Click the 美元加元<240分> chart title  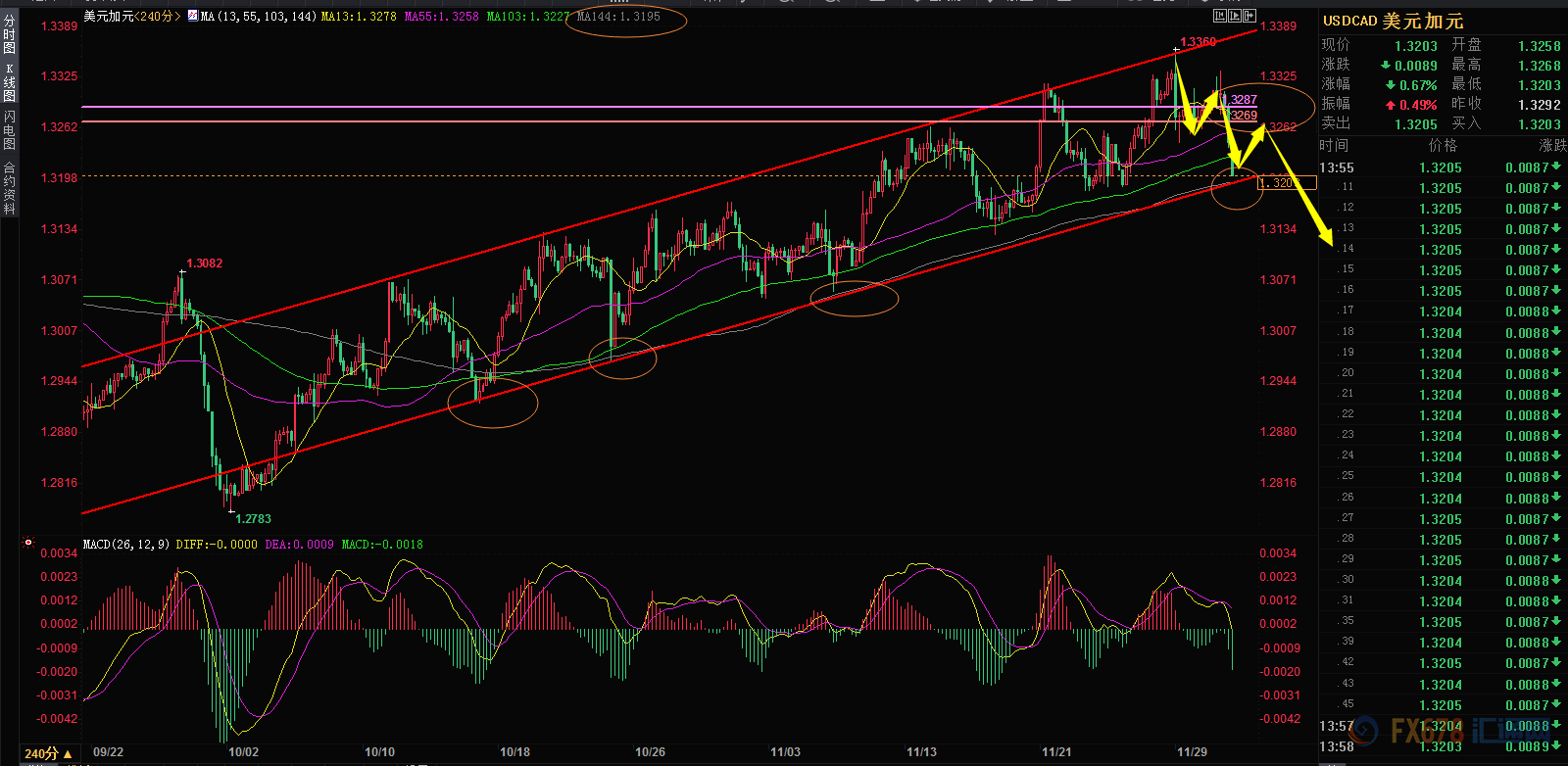(x=131, y=16)
